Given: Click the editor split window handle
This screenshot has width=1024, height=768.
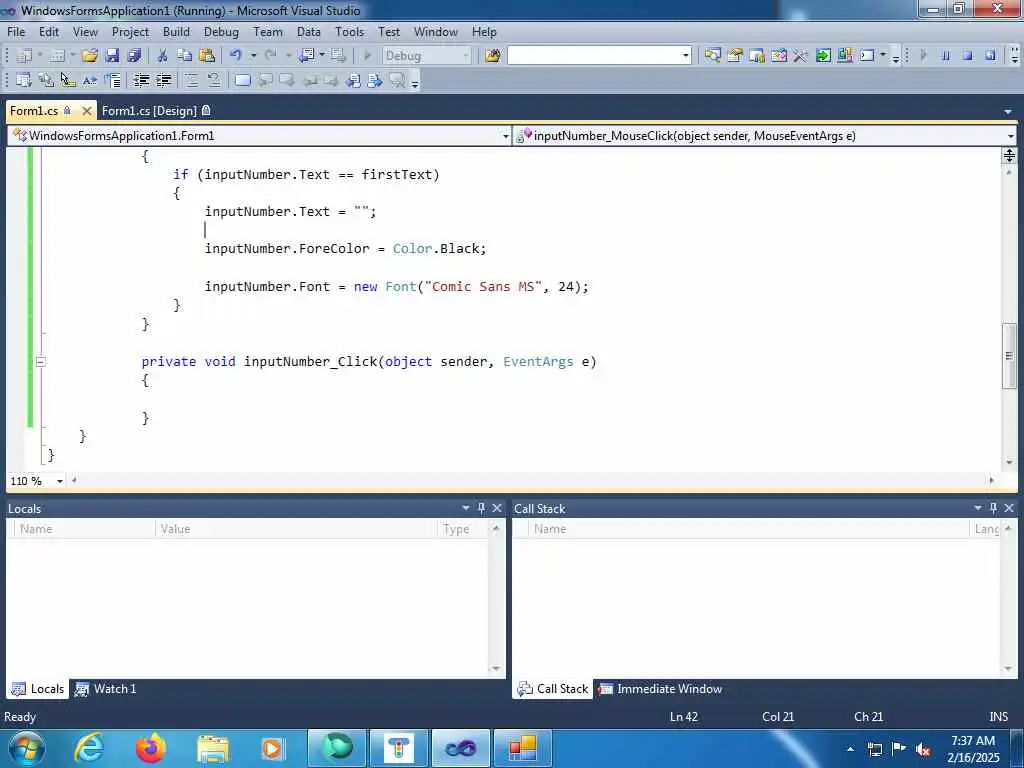Looking at the screenshot, I should point(1009,155).
